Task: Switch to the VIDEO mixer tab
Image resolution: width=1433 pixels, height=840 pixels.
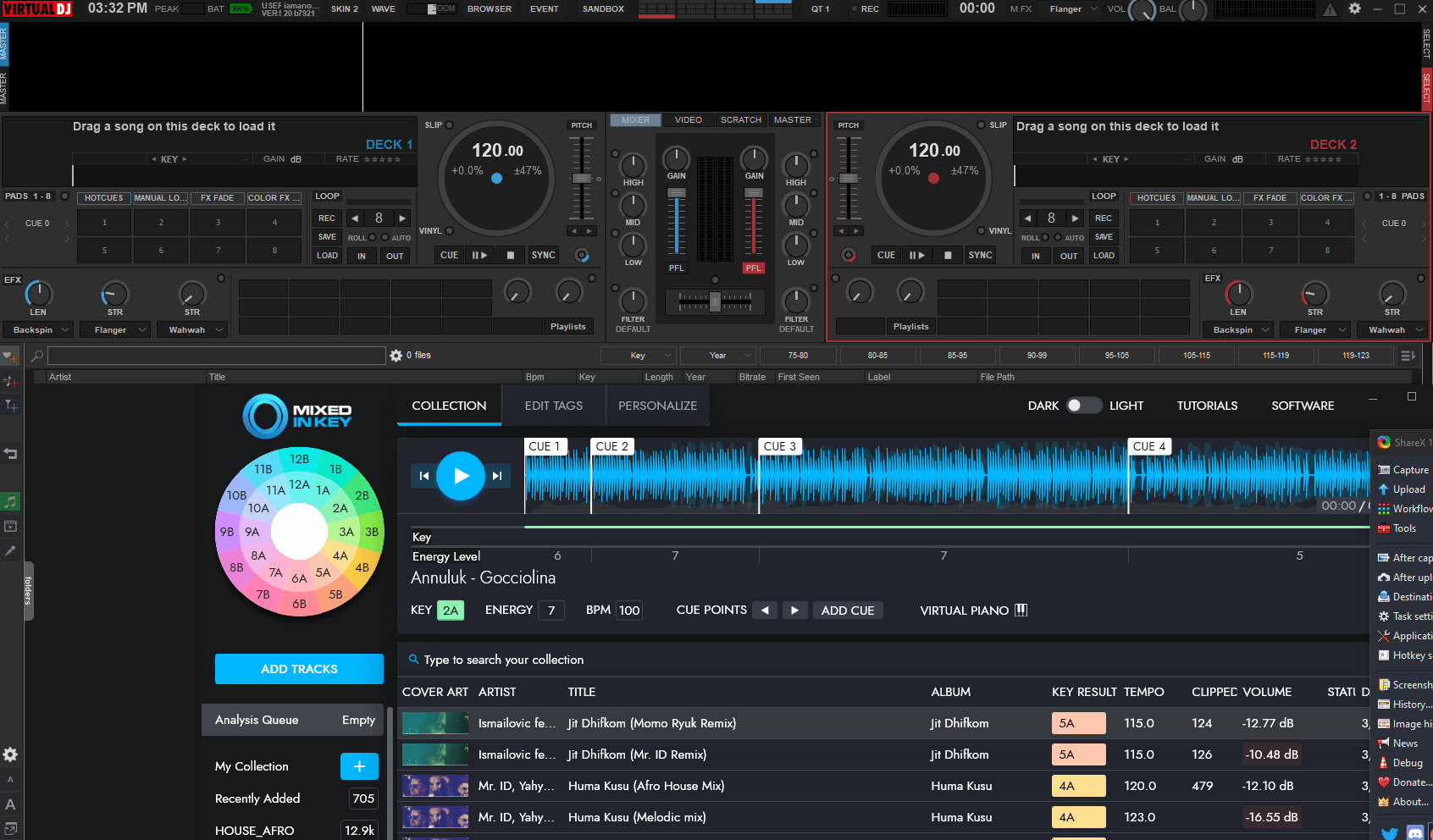Action: [x=688, y=120]
